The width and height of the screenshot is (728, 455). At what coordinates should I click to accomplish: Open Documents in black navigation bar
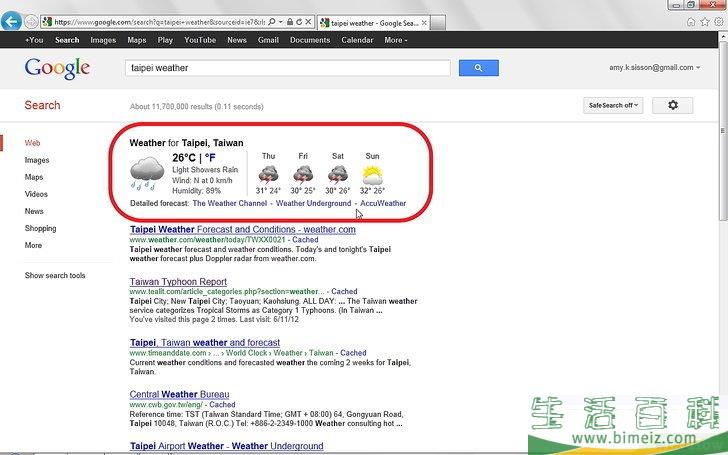[x=310, y=40]
